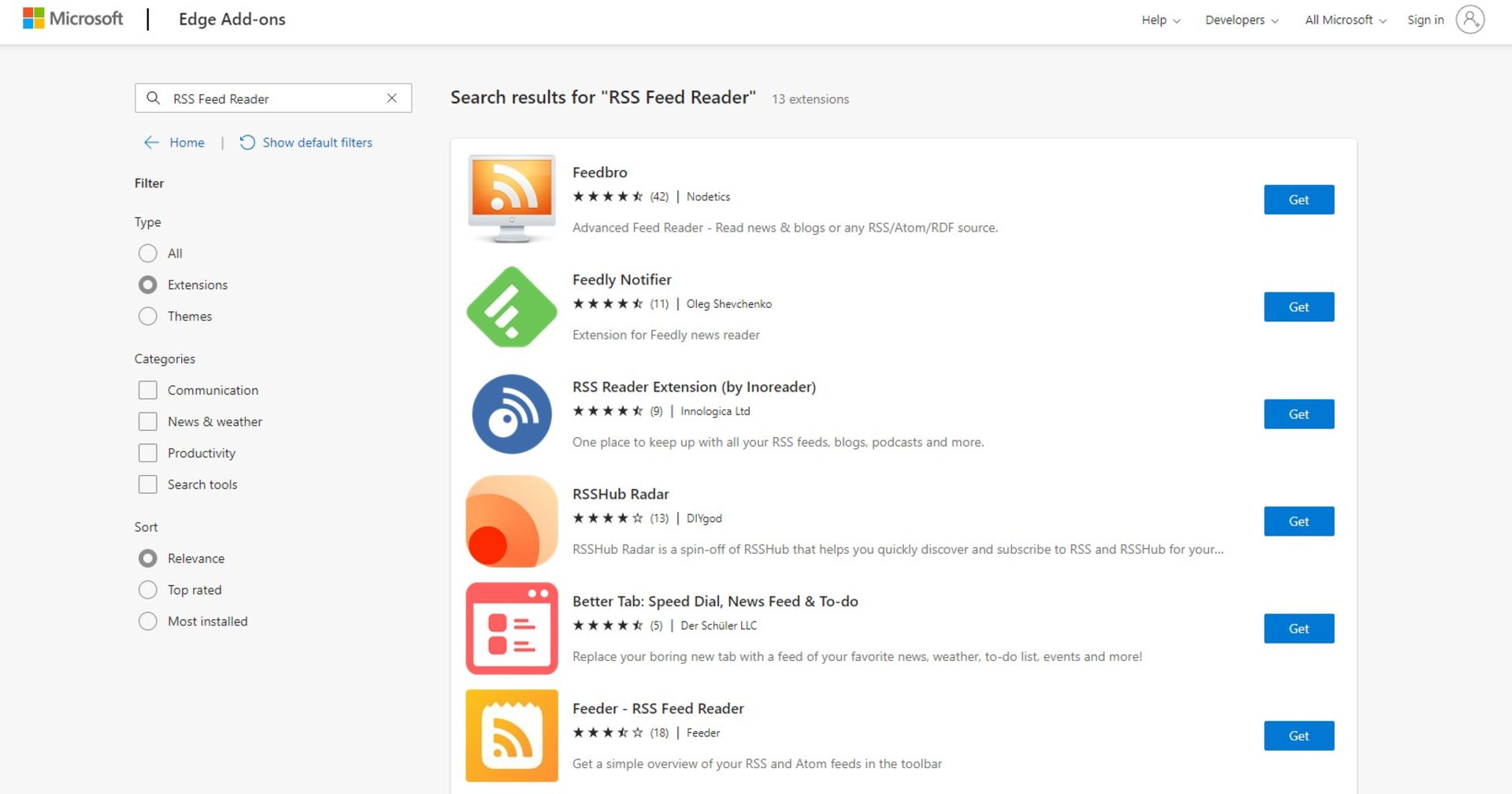This screenshot has width=1512, height=794.
Task: Select the Themes type radio button
Action: [147, 316]
